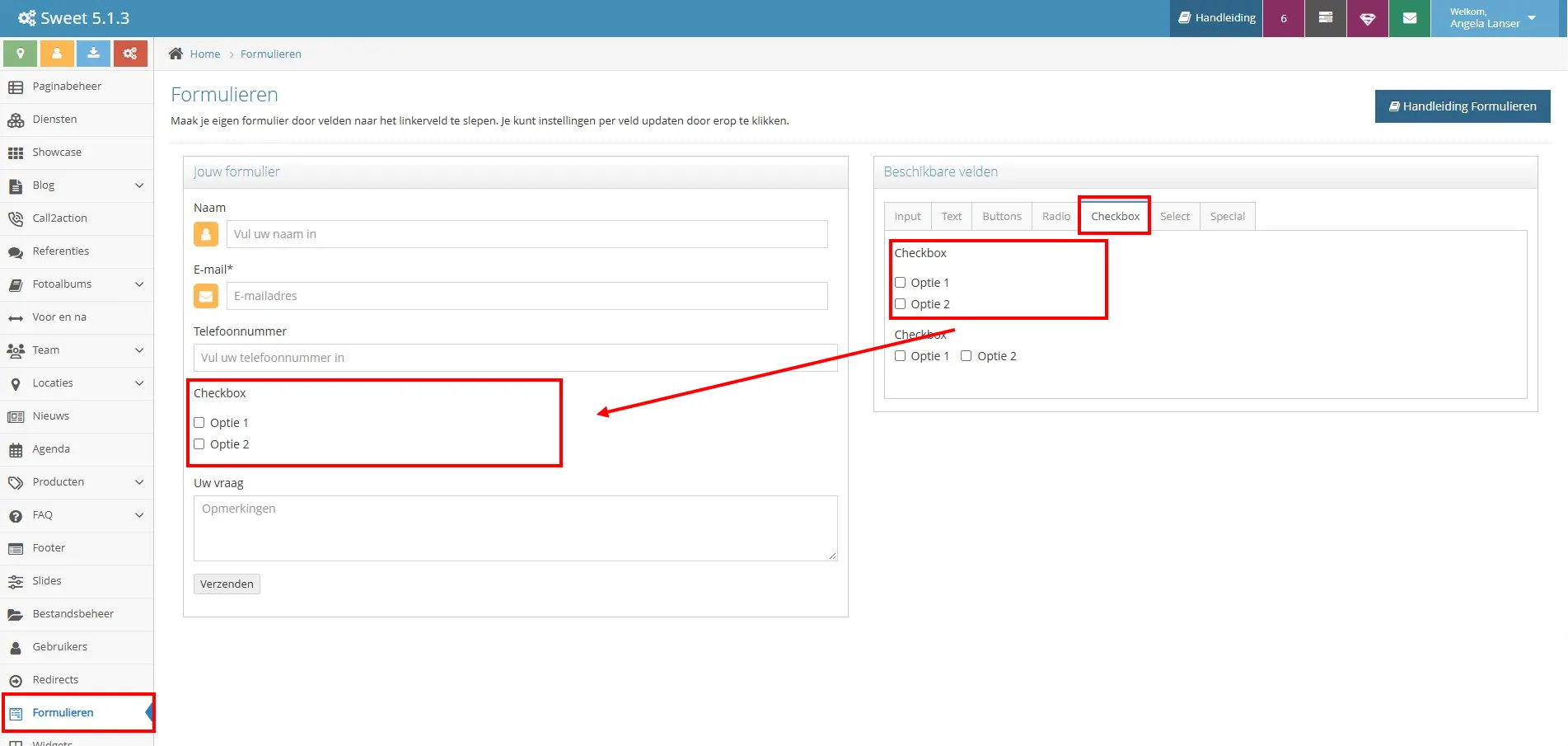The width and height of the screenshot is (1568, 746).
Task: Switch to the Input fields tab
Action: (x=907, y=216)
